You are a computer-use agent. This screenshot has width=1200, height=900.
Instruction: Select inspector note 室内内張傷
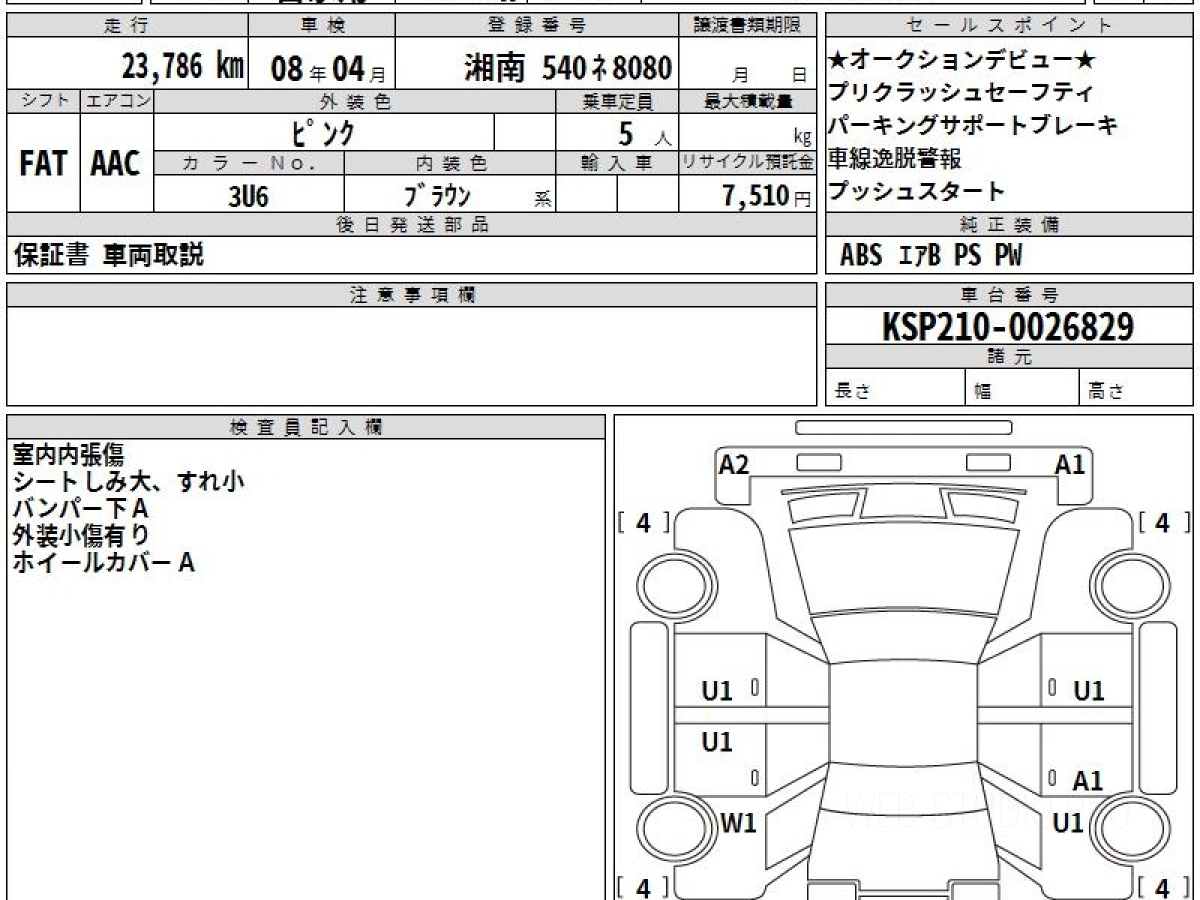(68, 455)
